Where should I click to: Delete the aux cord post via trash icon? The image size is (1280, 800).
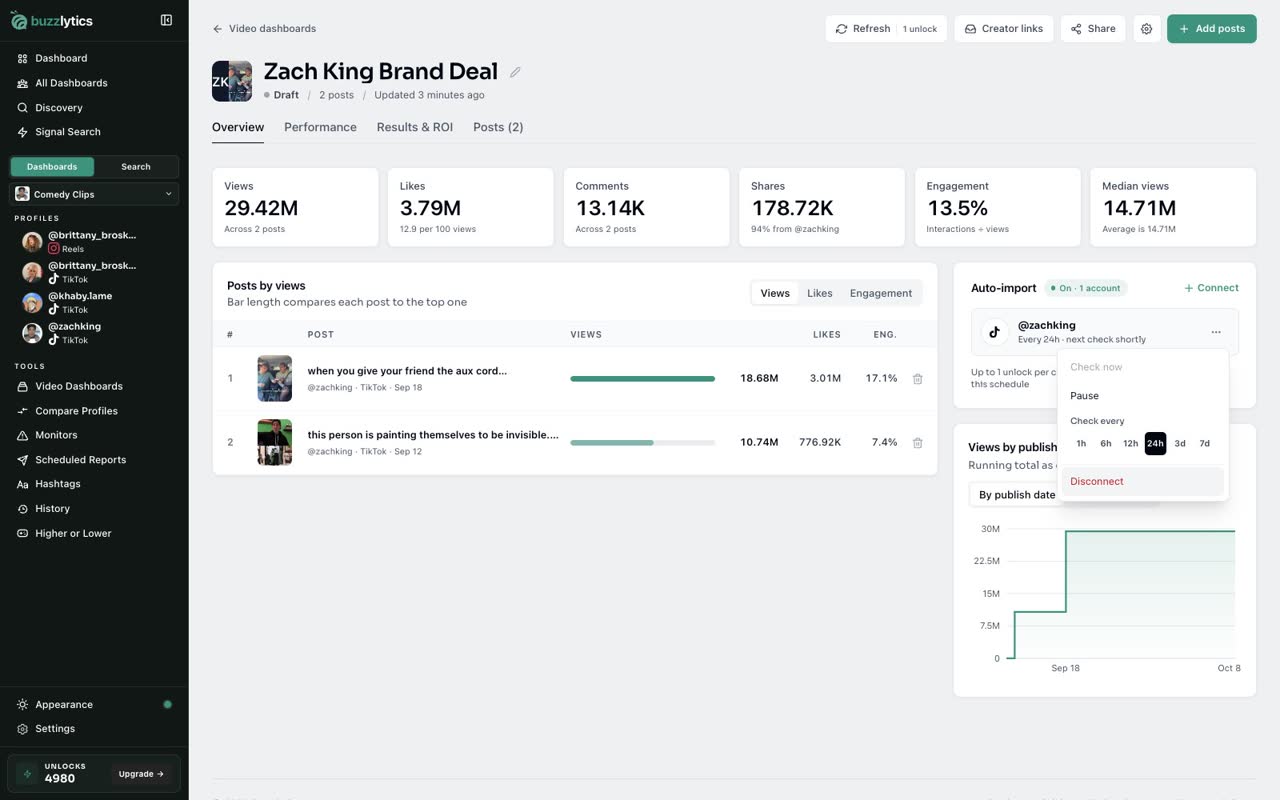pyautogui.click(x=917, y=379)
